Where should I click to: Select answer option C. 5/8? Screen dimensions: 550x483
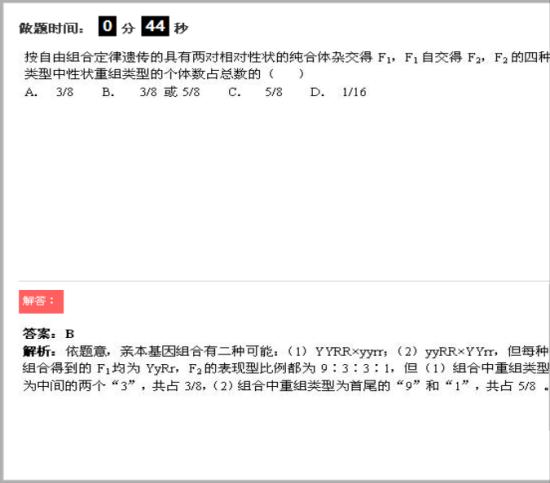point(255,92)
